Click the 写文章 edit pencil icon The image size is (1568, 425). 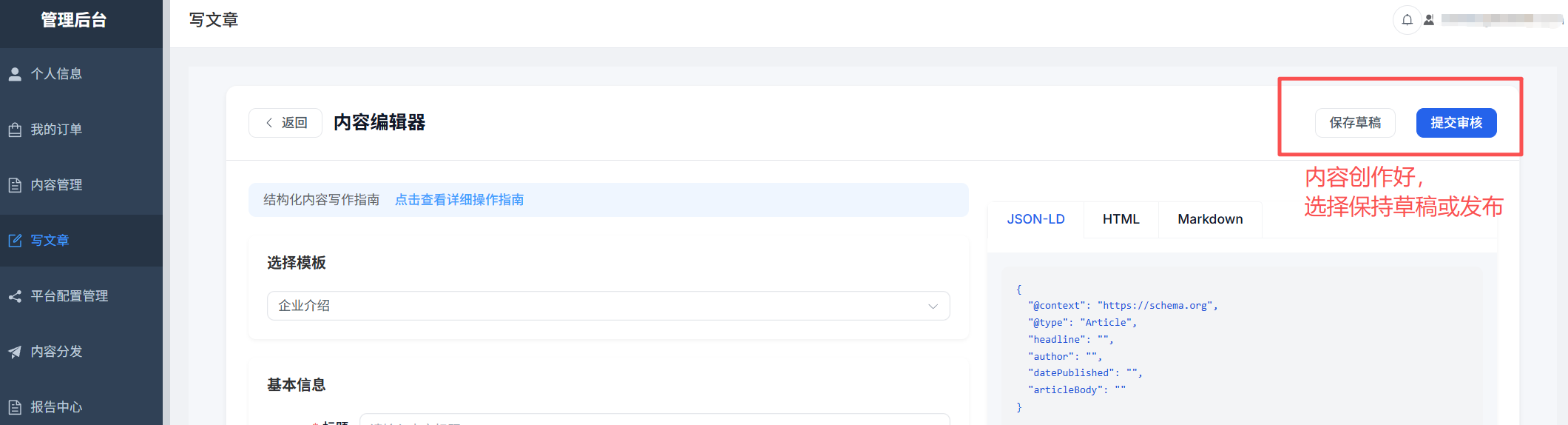tap(15, 241)
